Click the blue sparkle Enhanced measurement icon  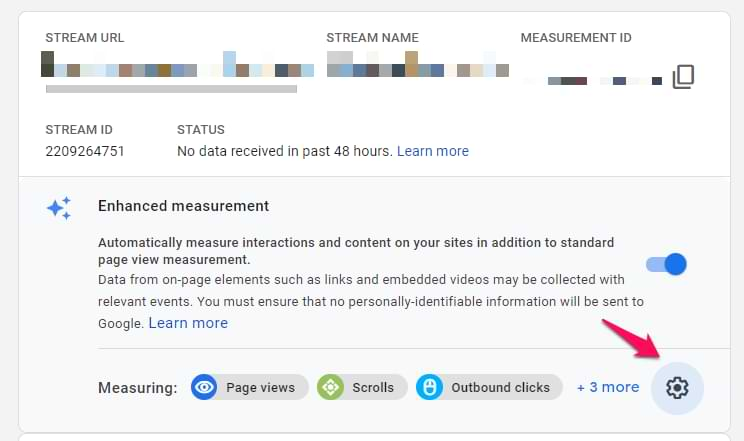pyautogui.click(x=59, y=208)
